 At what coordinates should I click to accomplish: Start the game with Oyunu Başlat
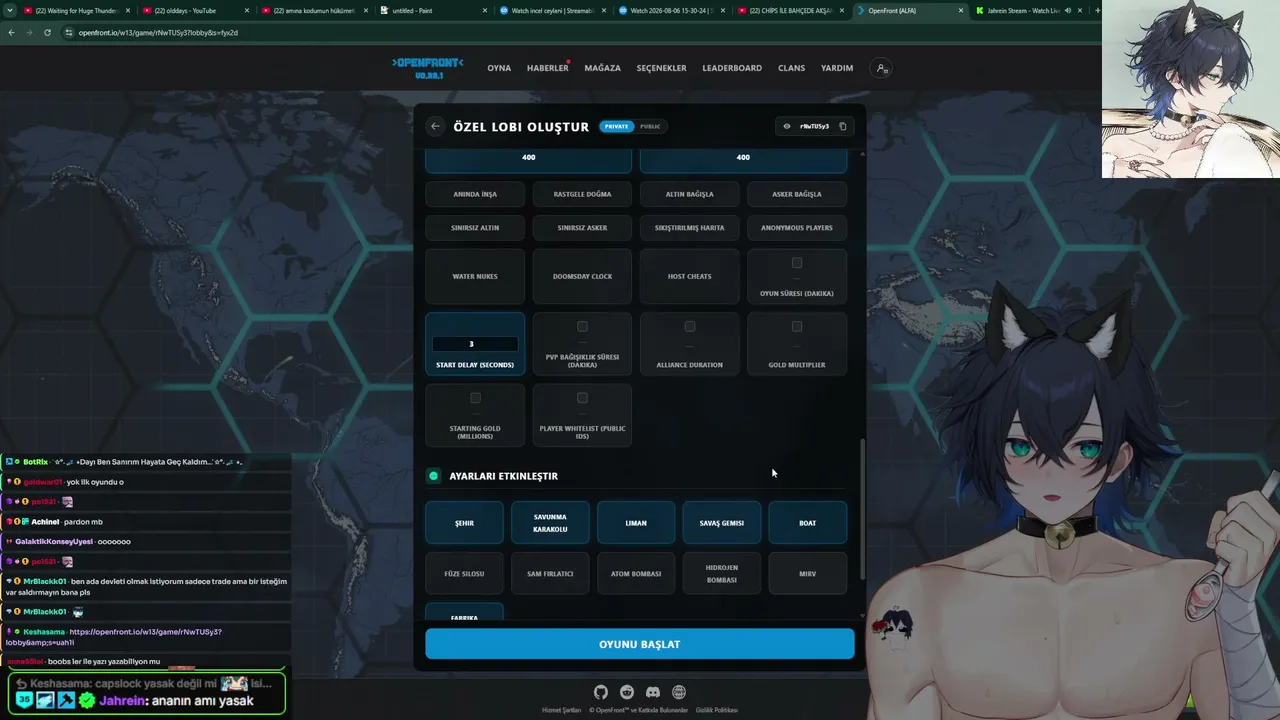640,644
